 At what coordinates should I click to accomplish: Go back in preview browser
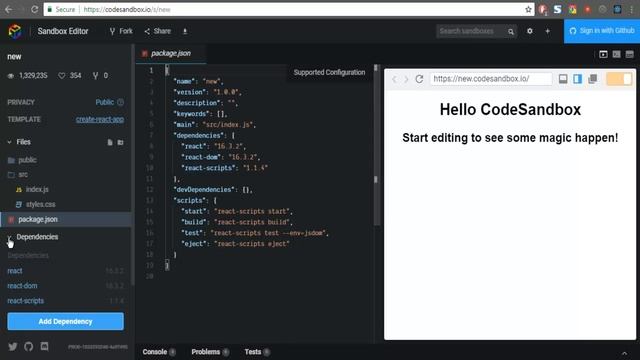point(394,79)
